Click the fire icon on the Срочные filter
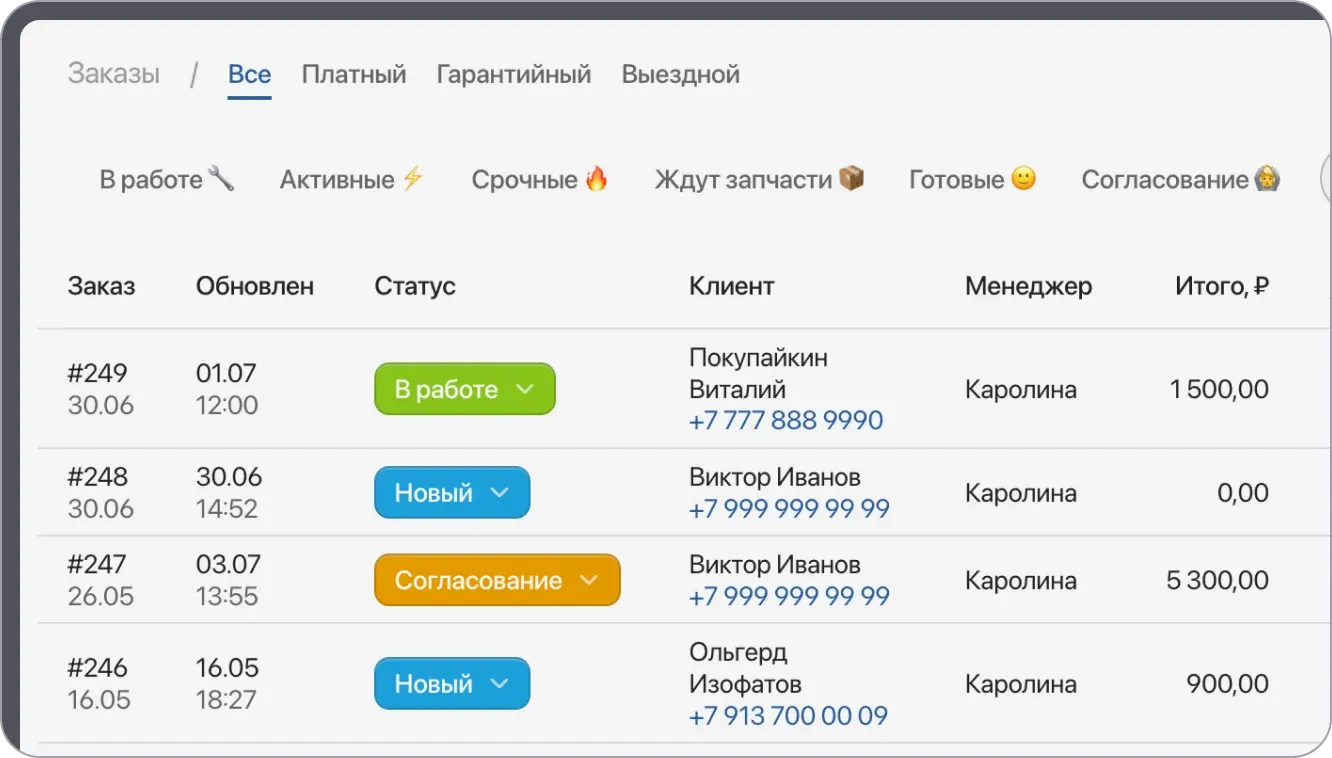Image resolution: width=1332 pixels, height=758 pixels. pyautogui.click(x=597, y=178)
